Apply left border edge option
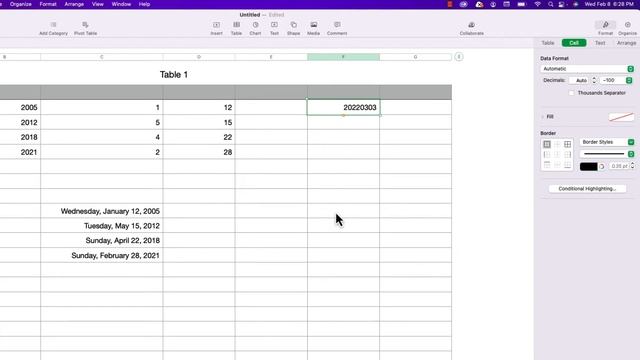Viewport: 640px width, 360px height. coord(547,154)
